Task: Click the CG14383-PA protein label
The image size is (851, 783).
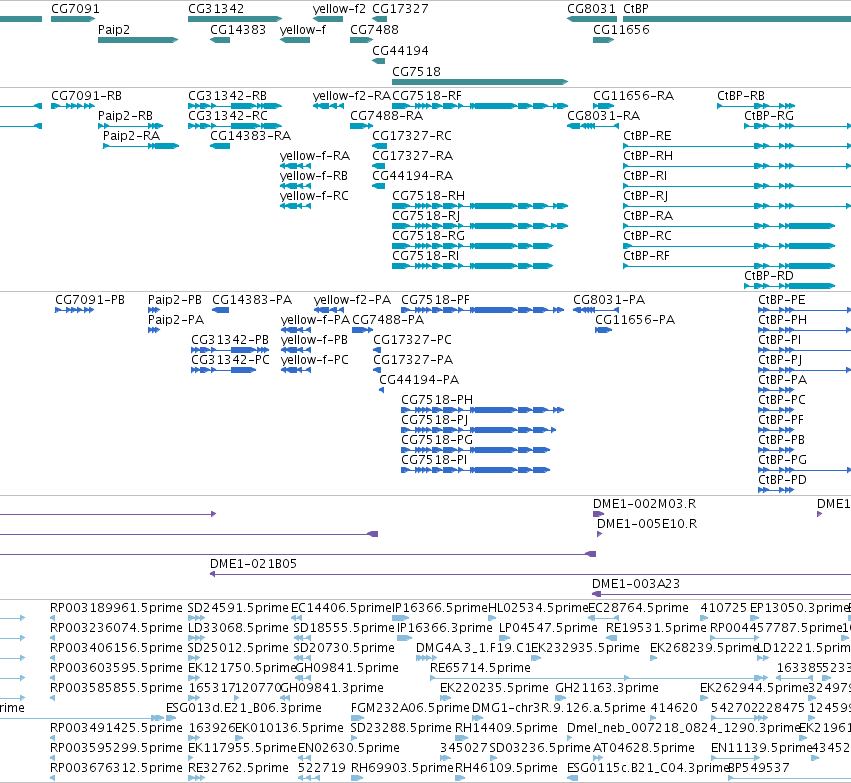Action: click(252, 300)
